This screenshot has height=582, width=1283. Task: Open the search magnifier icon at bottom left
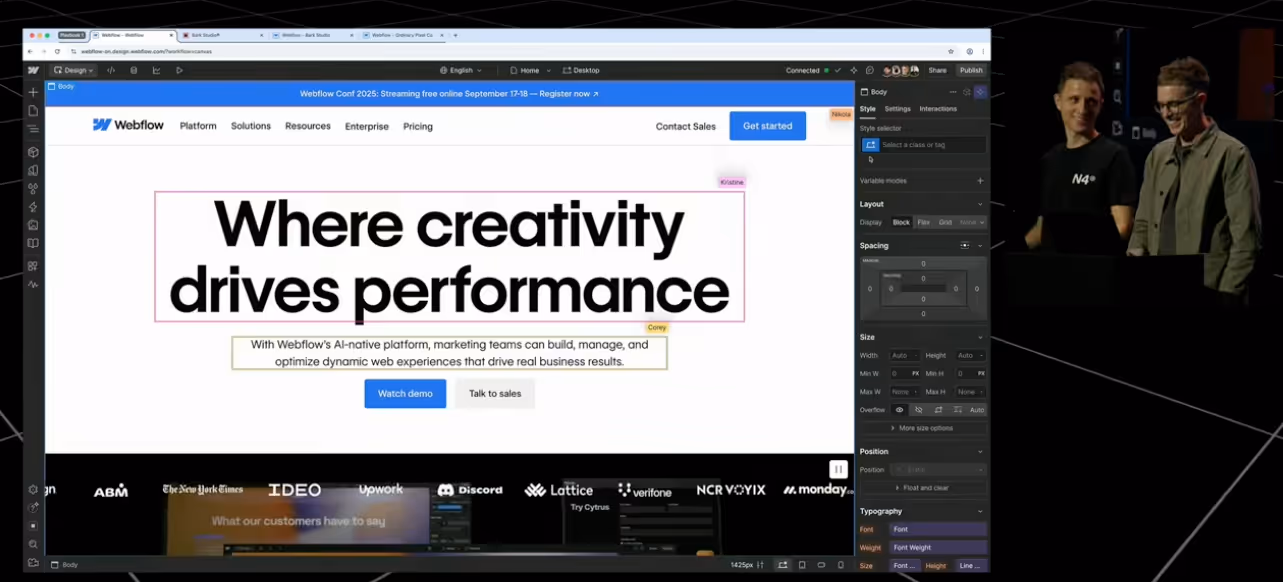[x=33, y=544]
